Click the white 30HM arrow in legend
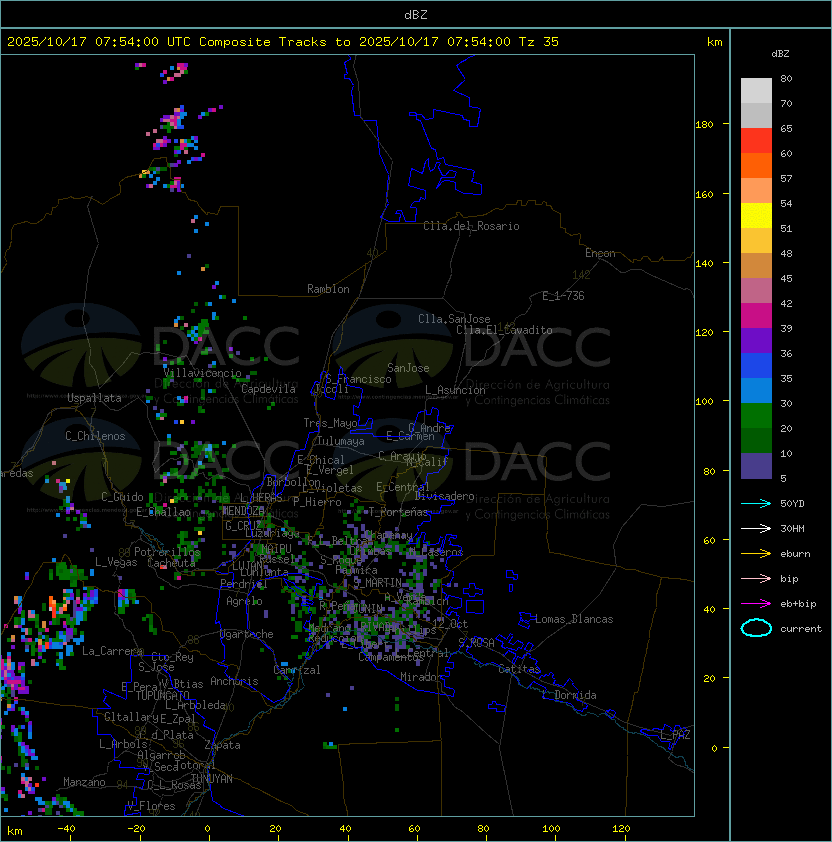The width and height of the screenshot is (832, 842). point(756,529)
